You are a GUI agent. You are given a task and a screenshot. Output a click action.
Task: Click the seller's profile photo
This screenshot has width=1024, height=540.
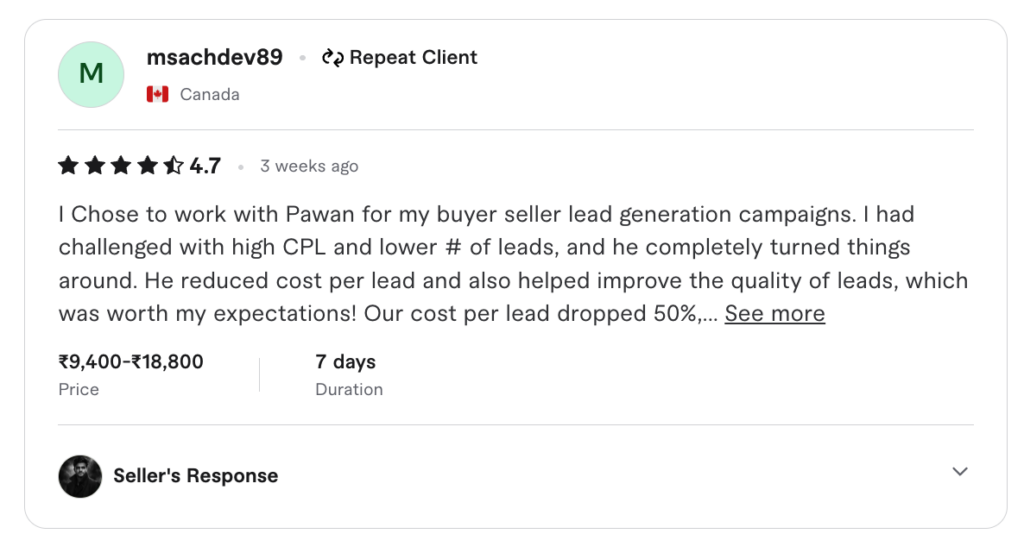click(80, 476)
